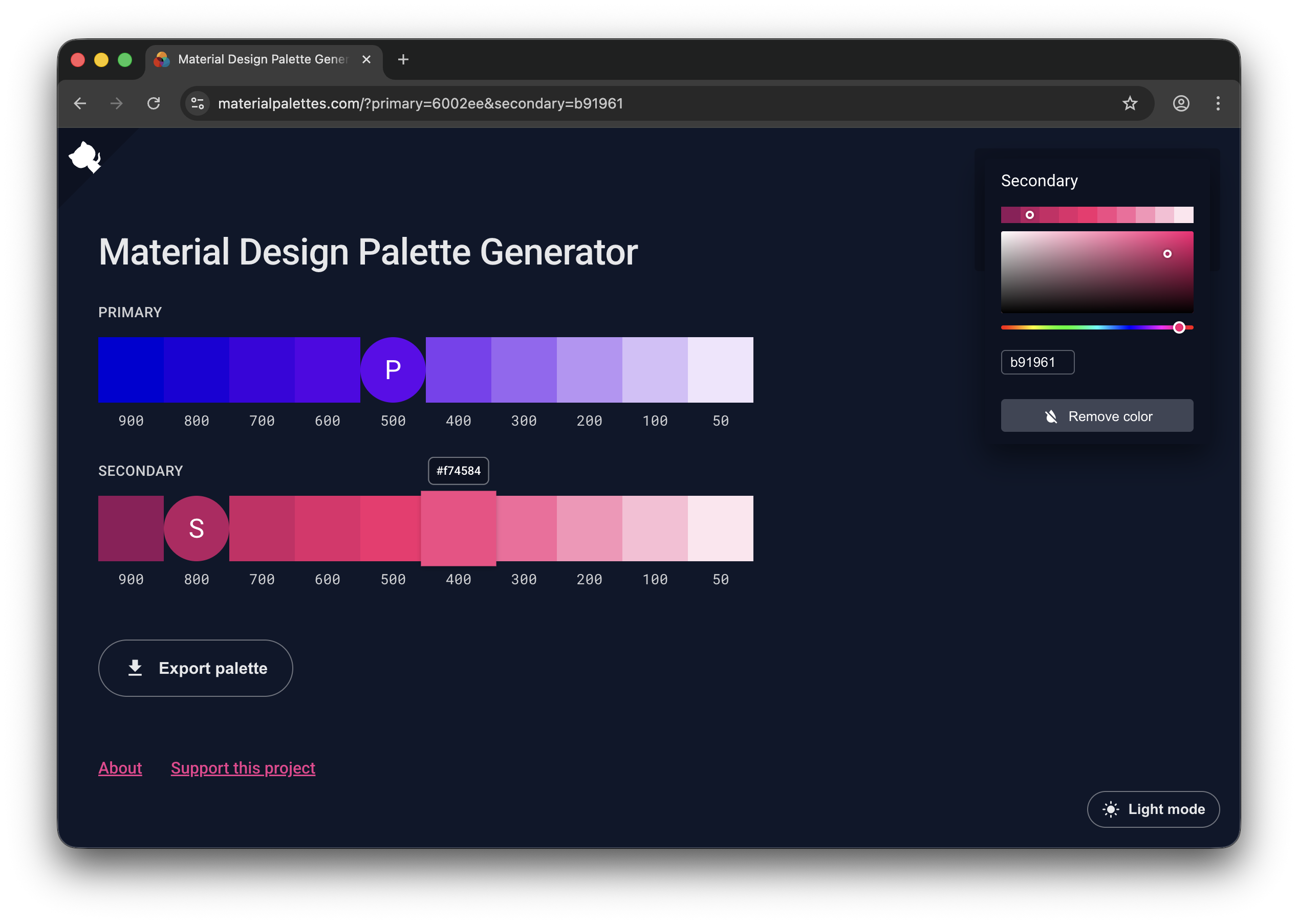Click the browser back navigation arrow
Image resolution: width=1298 pixels, height=924 pixels.
[x=80, y=103]
